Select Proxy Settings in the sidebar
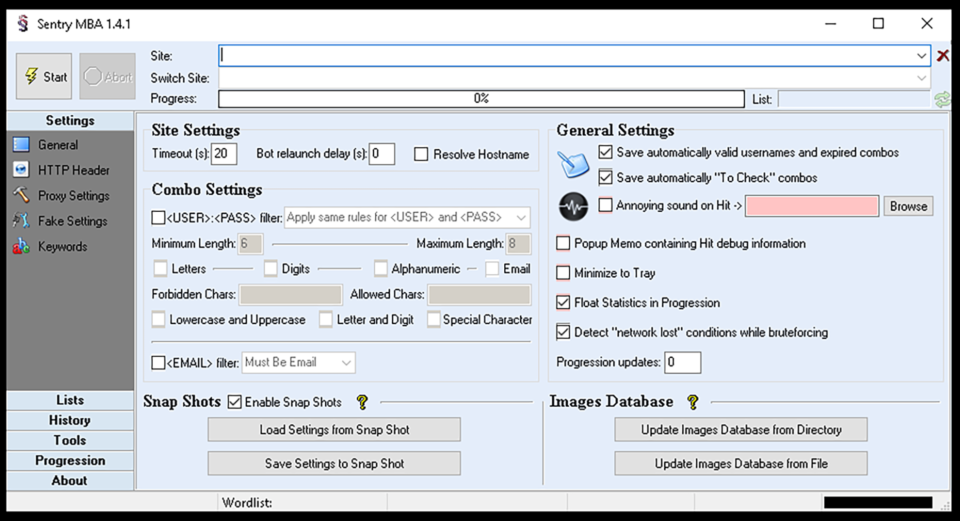Image resolution: width=960 pixels, height=521 pixels. point(73,196)
